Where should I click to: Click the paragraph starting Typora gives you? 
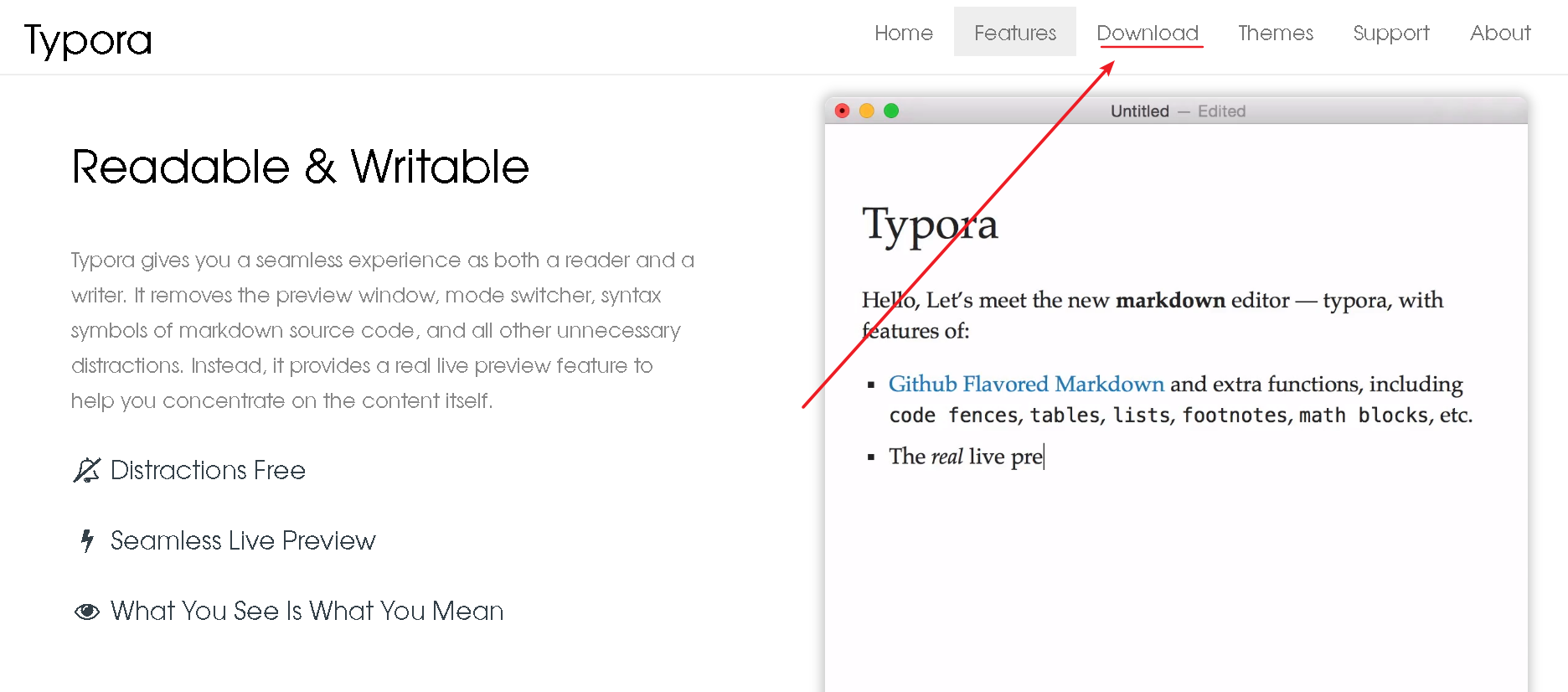[x=383, y=330]
